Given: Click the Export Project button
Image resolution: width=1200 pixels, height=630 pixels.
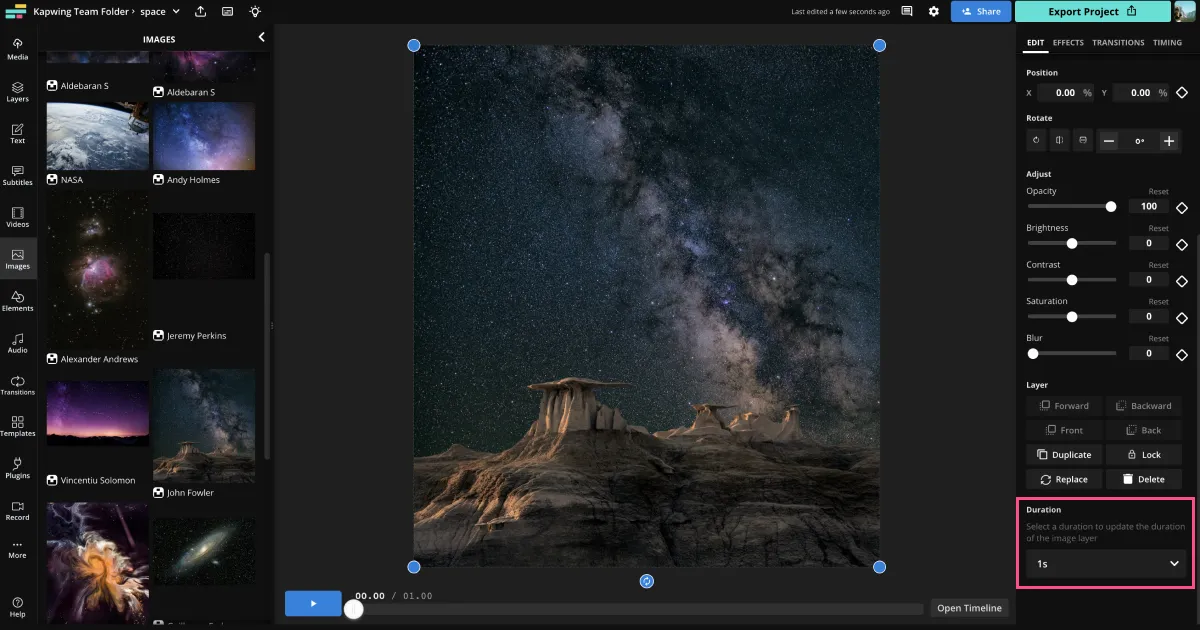Looking at the screenshot, I should coord(1092,11).
